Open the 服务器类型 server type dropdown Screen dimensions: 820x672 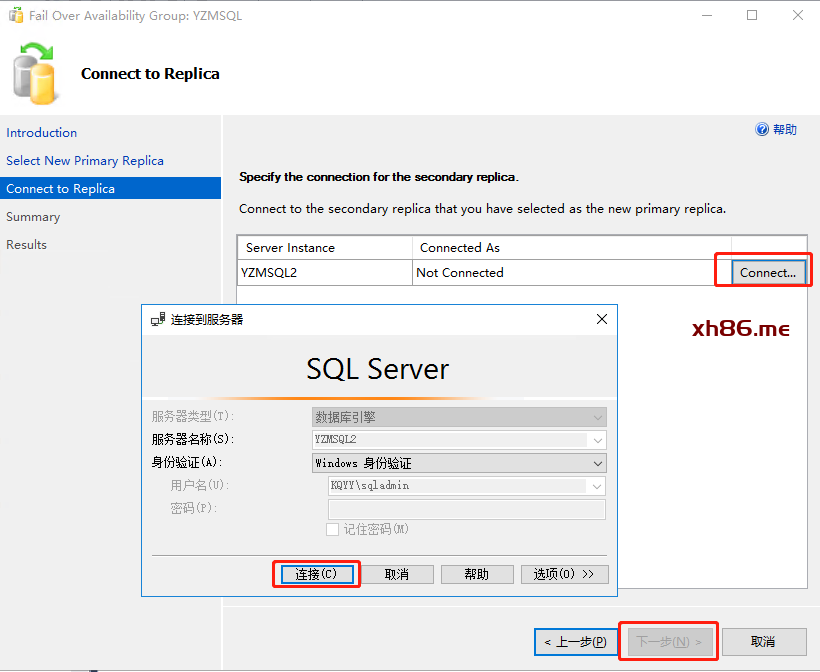click(598, 417)
